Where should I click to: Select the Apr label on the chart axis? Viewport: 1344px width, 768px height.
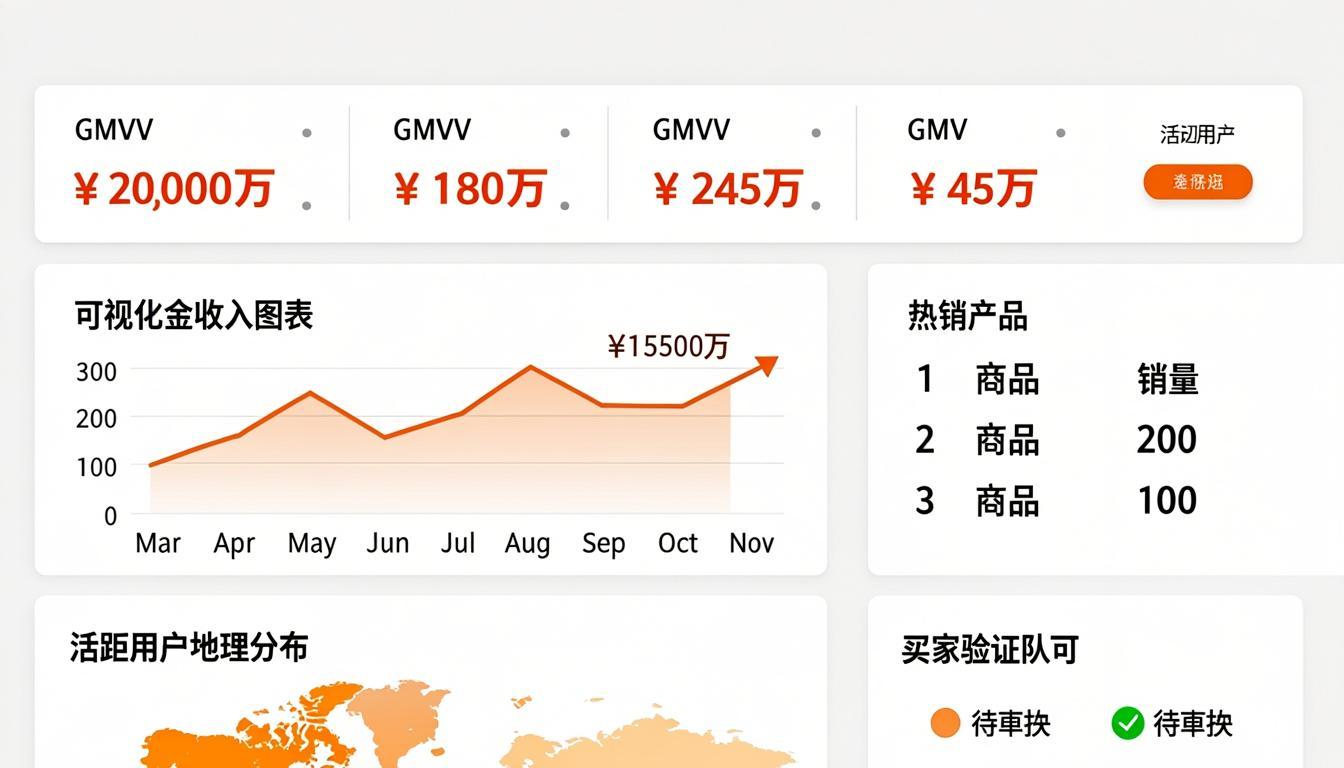[234, 543]
